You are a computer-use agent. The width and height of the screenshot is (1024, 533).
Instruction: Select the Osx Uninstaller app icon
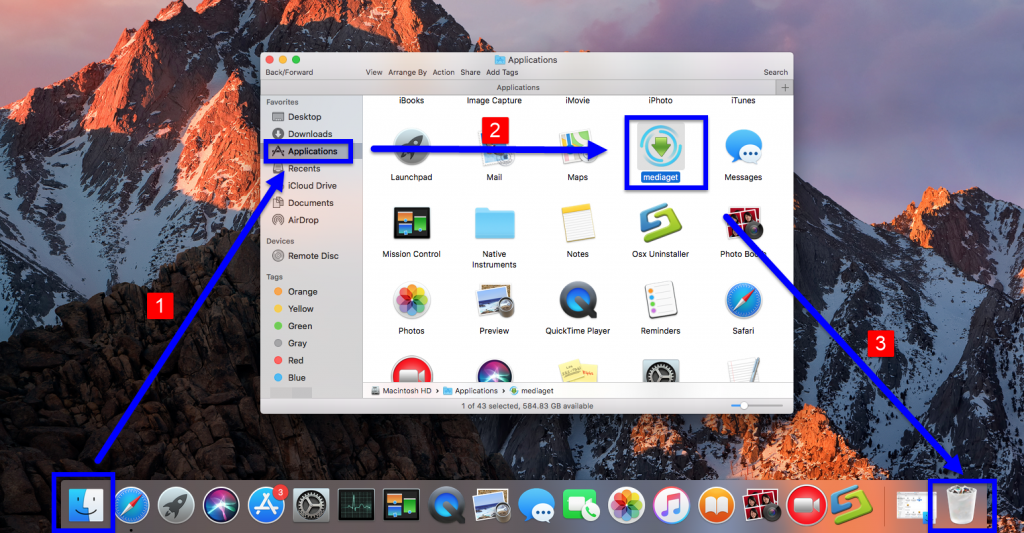point(660,223)
